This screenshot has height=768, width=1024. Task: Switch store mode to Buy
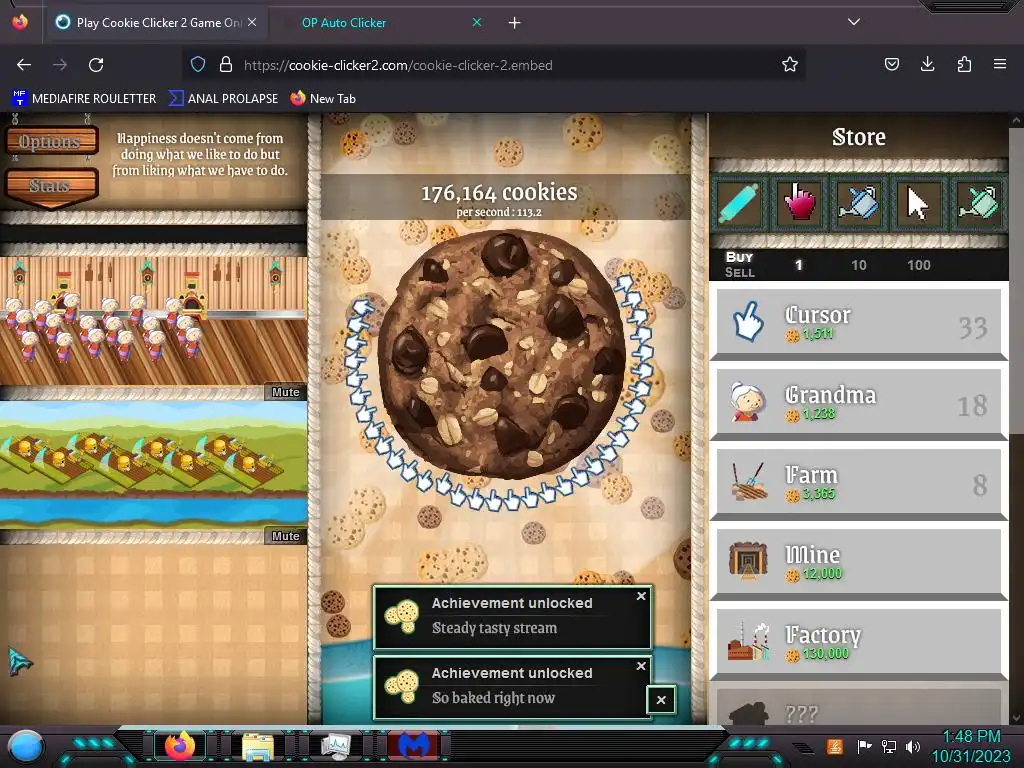[x=739, y=257]
